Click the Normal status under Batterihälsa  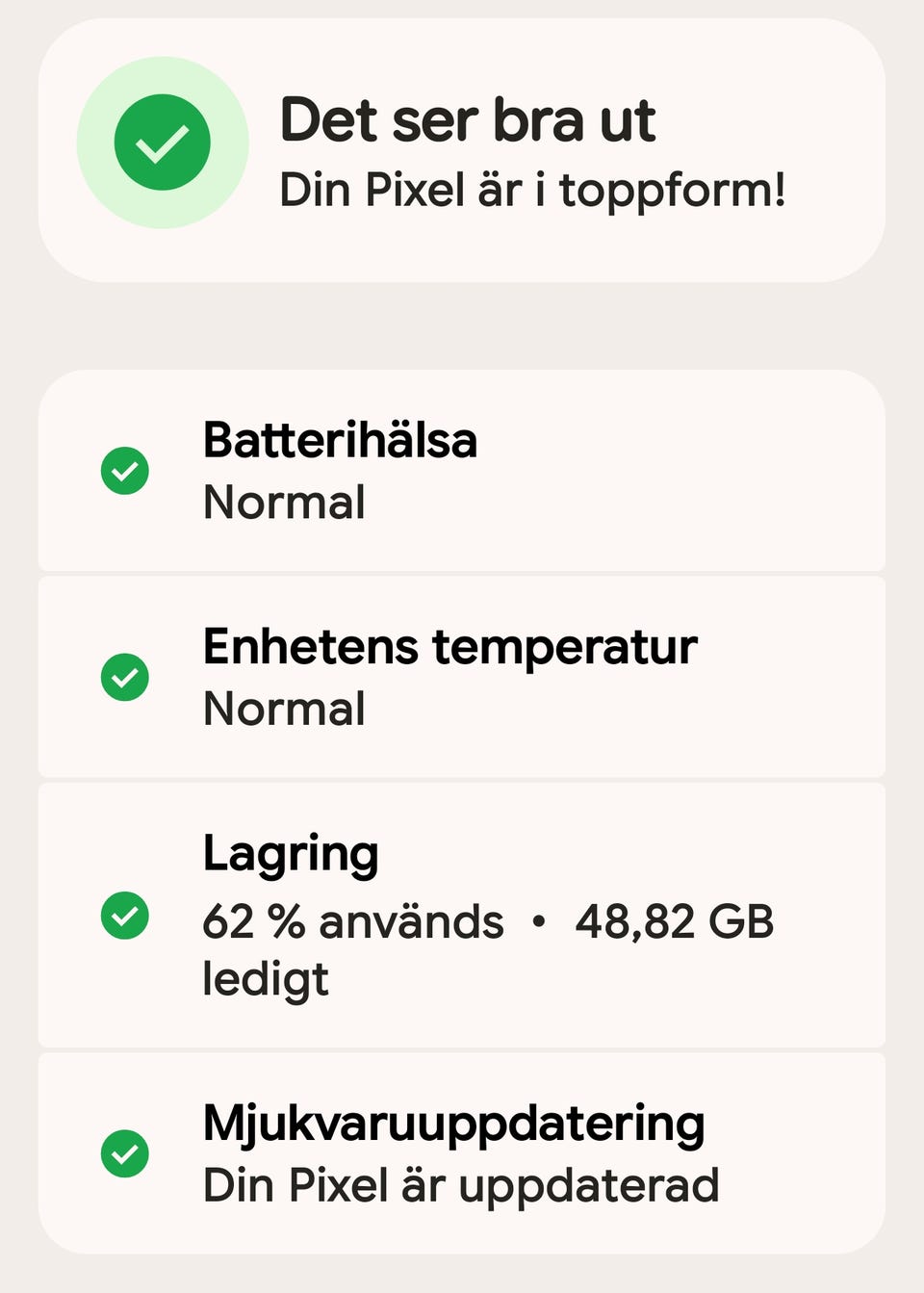[x=284, y=503]
